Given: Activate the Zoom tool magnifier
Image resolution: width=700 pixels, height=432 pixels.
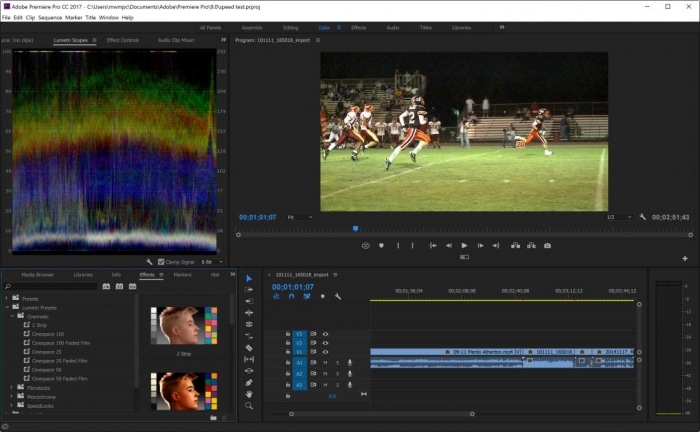Looking at the screenshot, I should [x=249, y=406].
